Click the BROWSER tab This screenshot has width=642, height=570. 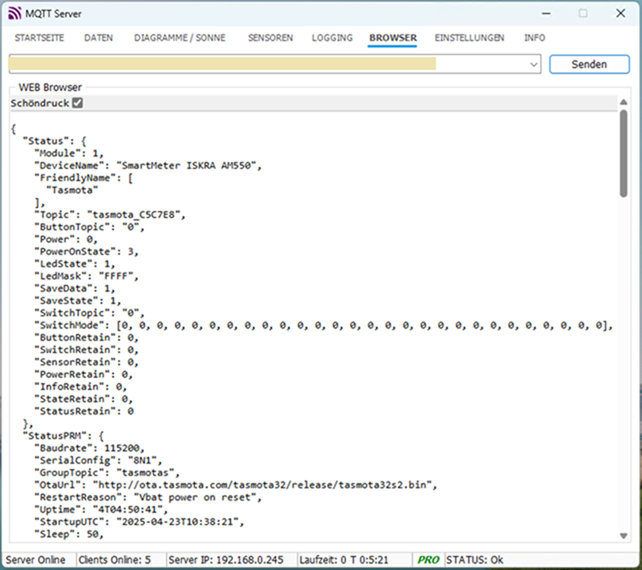(x=393, y=38)
